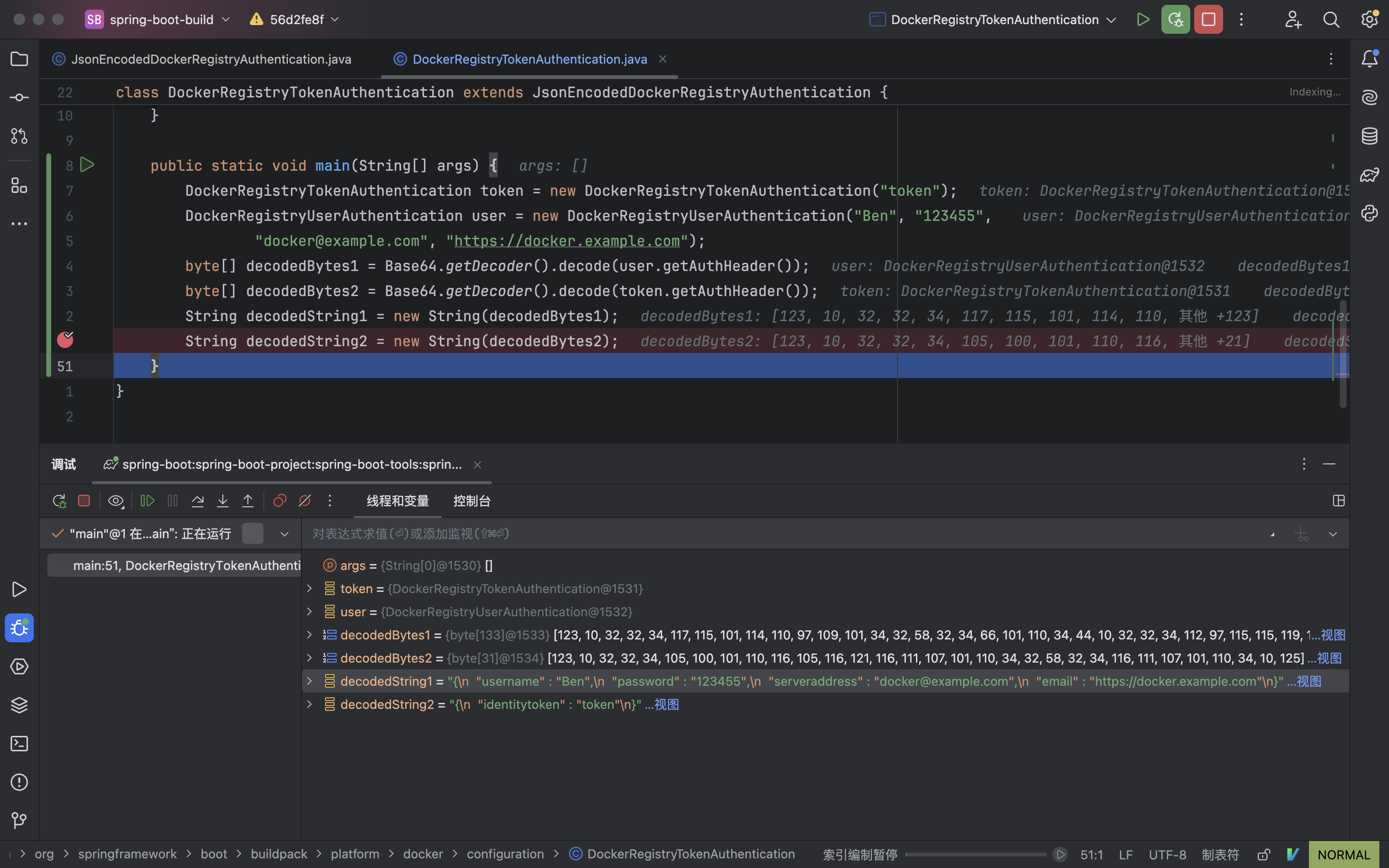Stop the running debug session
Screen dimensions: 1389x868
pyautogui.click(x=84, y=501)
